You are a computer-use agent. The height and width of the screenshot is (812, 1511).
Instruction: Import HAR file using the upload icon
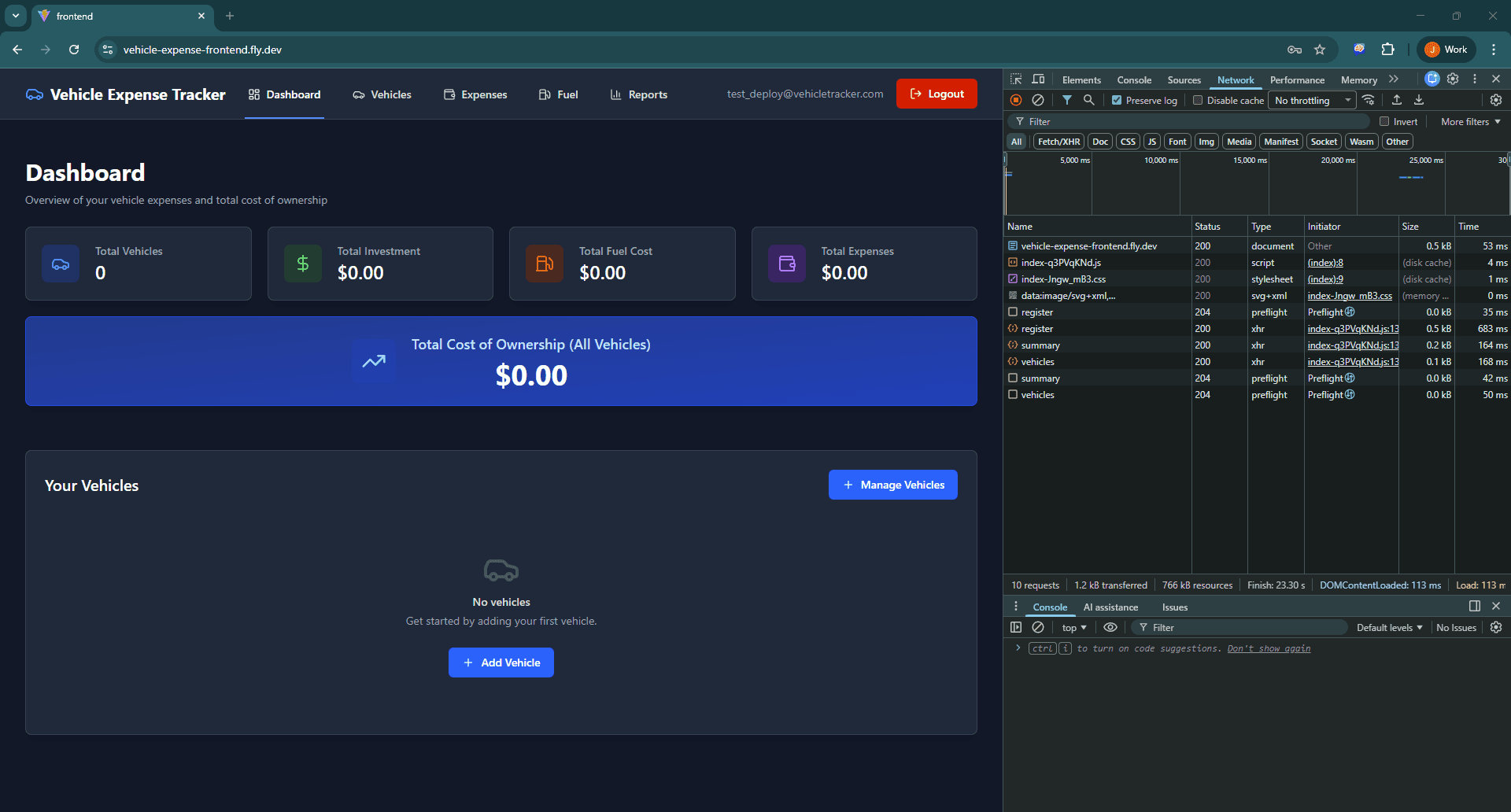coord(1397,100)
